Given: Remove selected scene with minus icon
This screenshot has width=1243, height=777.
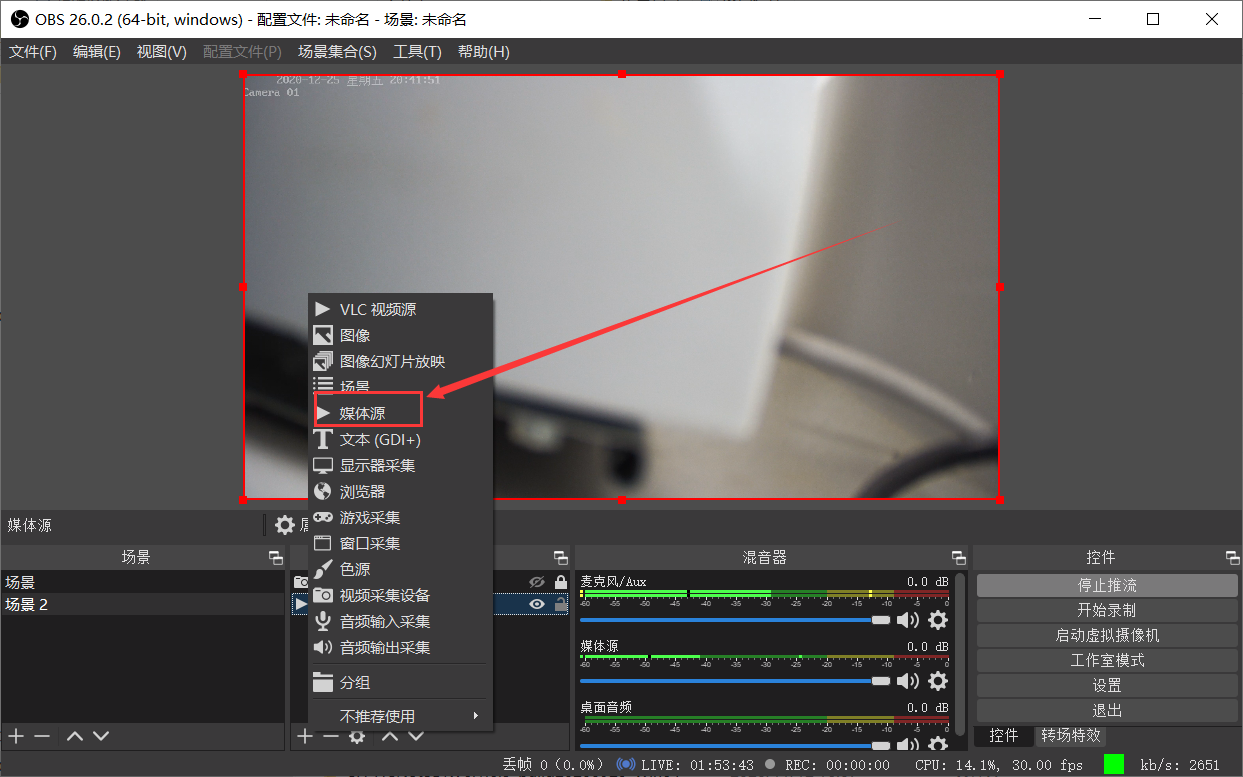Looking at the screenshot, I should pos(42,736).
